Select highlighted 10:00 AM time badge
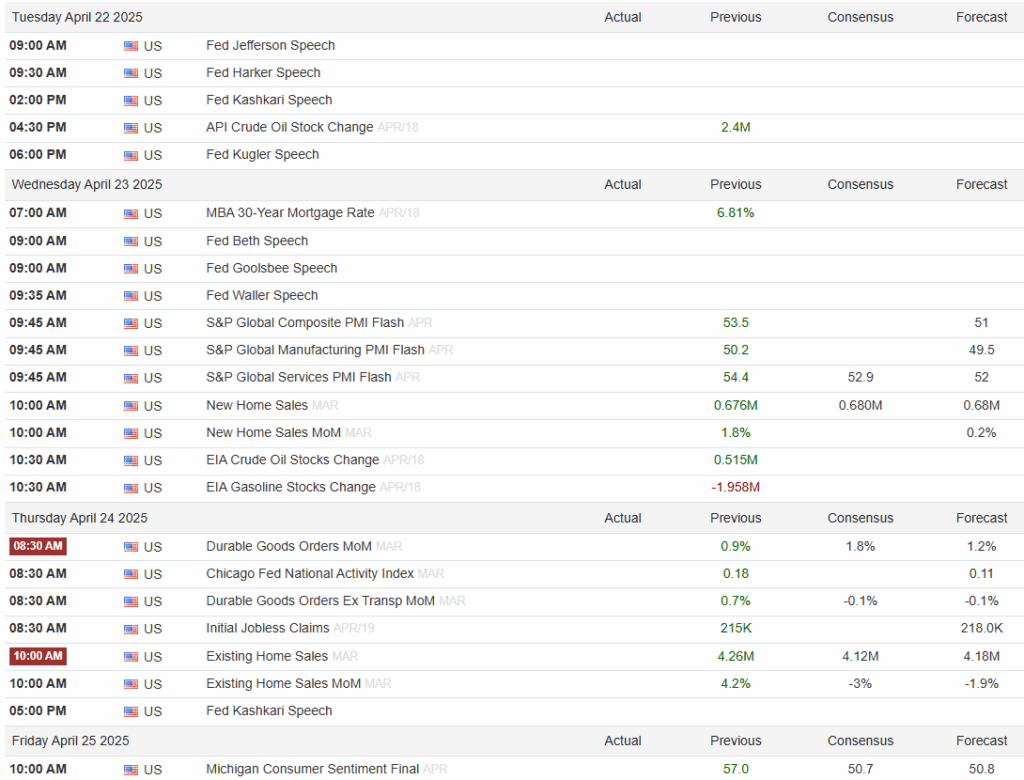Screen dimensions: 1024x780 point(38,656)
